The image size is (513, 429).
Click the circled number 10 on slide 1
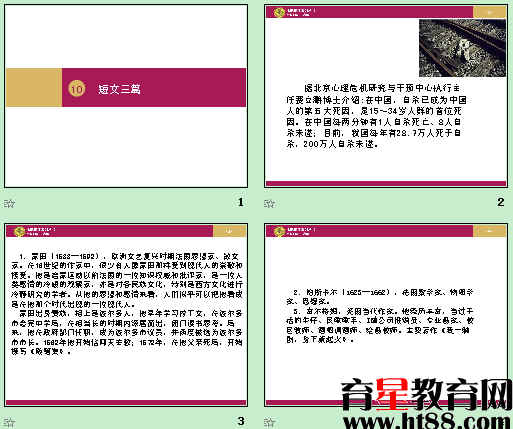click(x=77, y=89)
